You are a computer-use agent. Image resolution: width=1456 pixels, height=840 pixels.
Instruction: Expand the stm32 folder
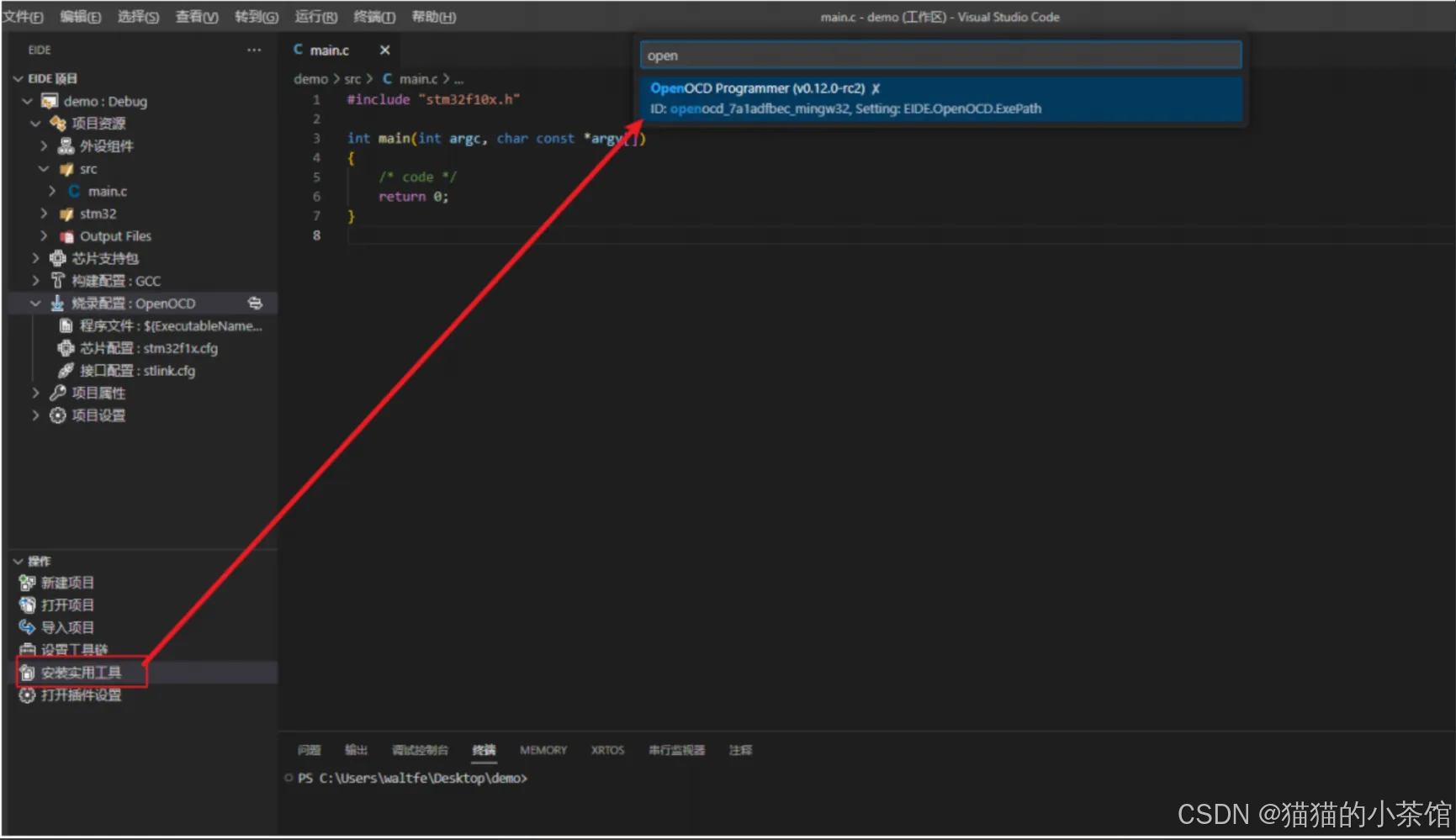tap(44, 214)
